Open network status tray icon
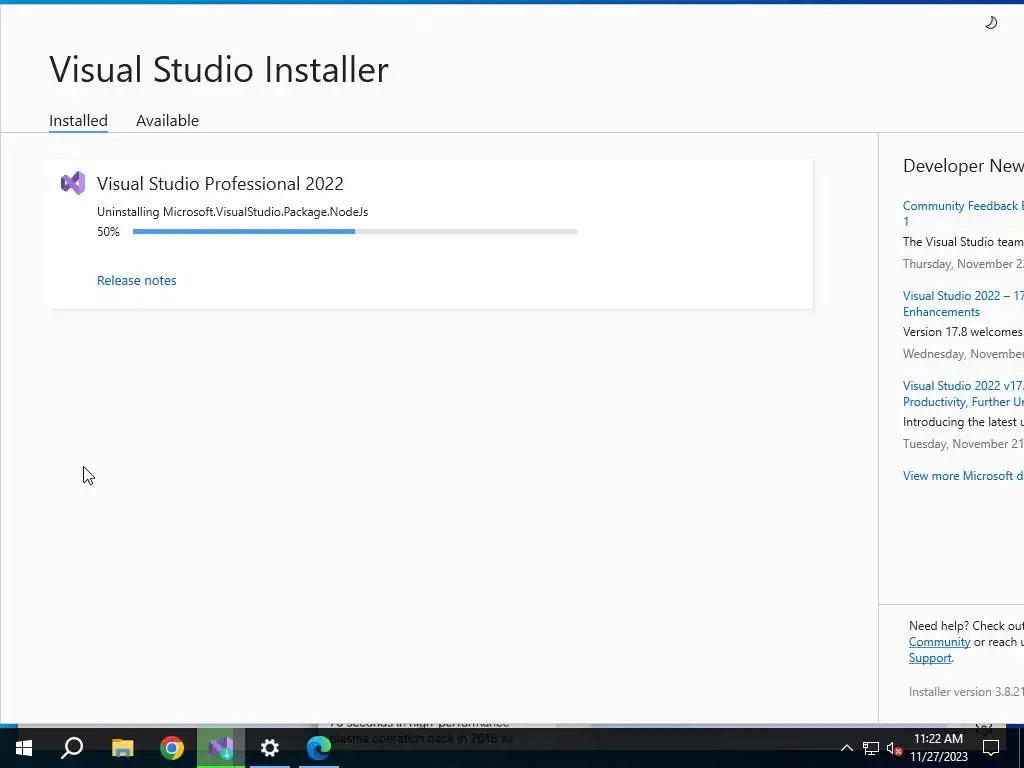1024x768 pixels. [871, 748]
